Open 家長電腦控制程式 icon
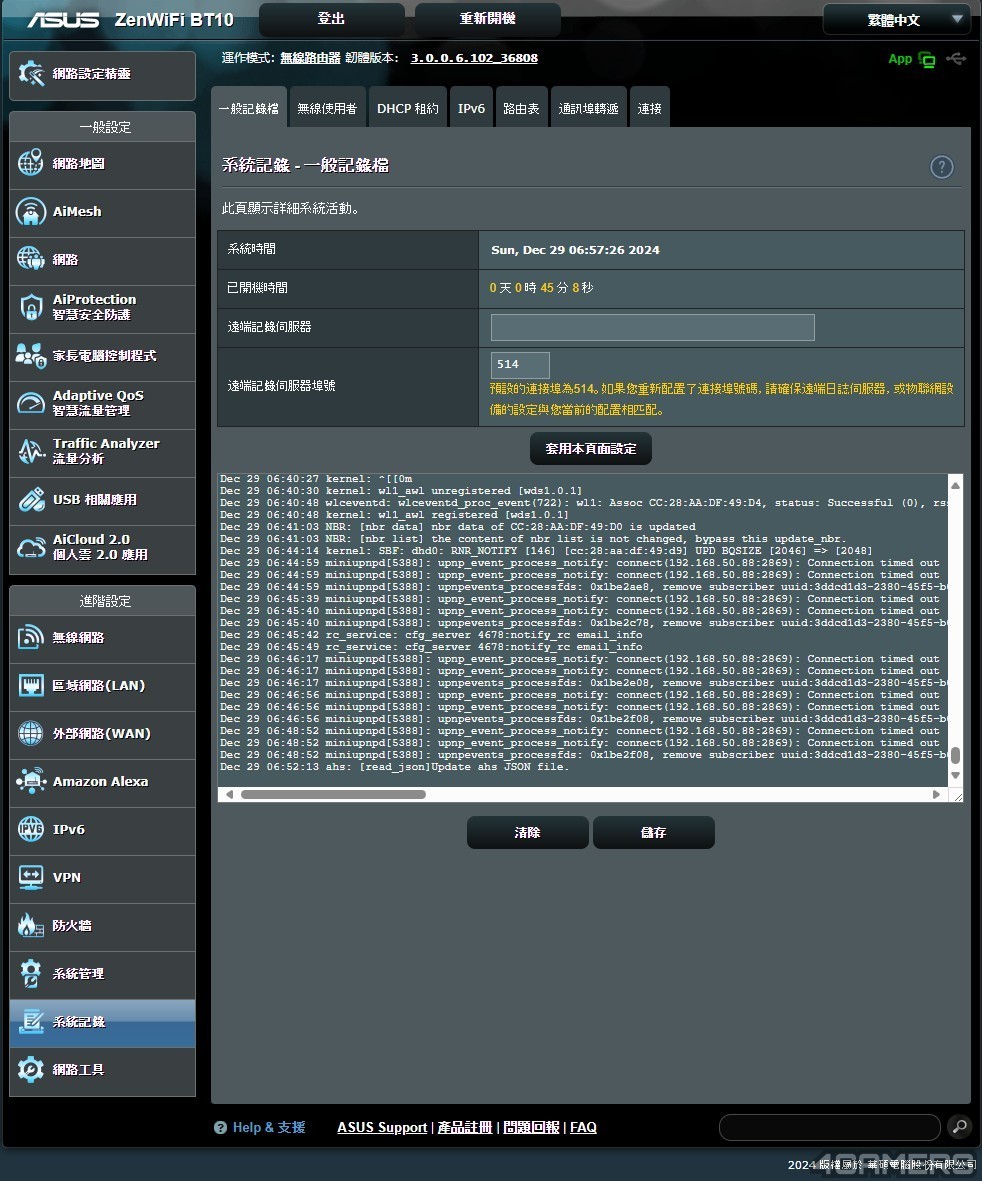 coord(31,356)
